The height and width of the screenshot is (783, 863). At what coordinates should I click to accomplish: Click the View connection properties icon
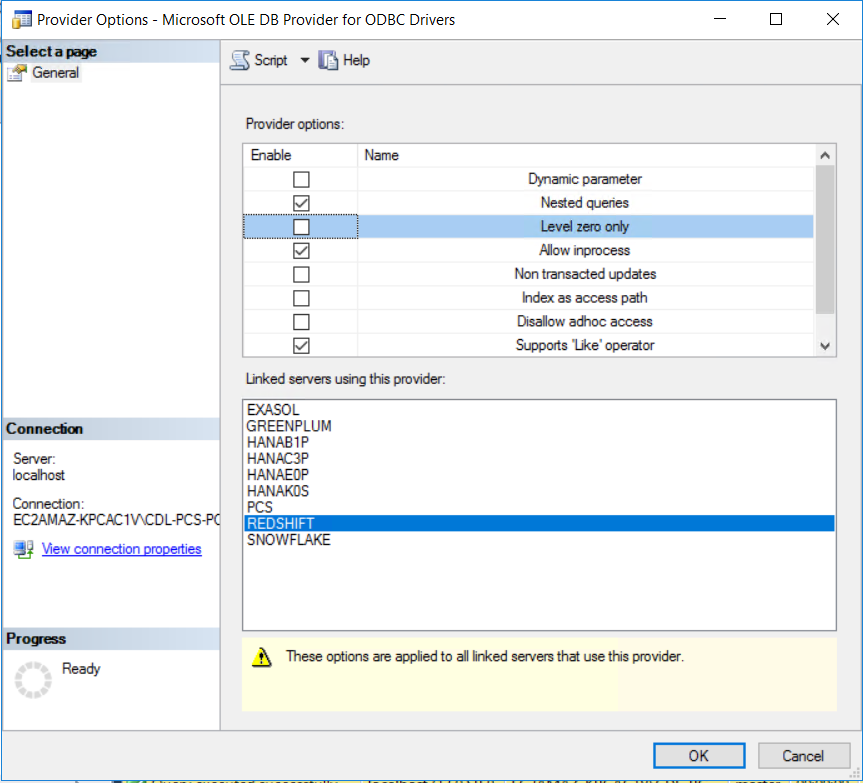24,549
